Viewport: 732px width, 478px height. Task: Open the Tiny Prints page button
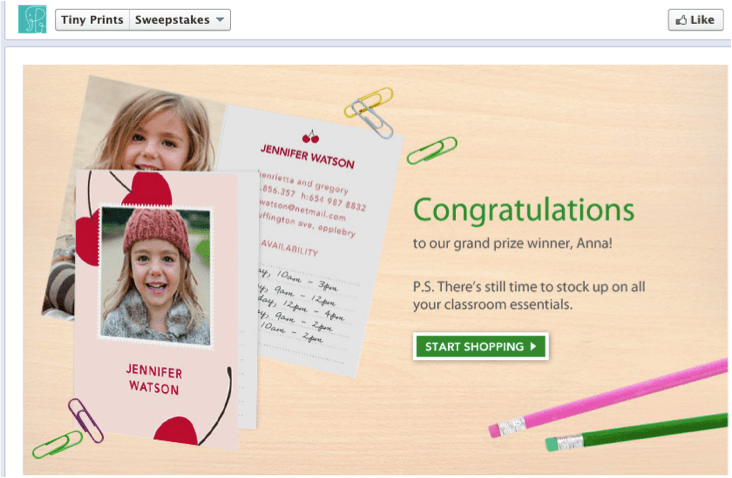pyautogui.click(x=92, y=20)
